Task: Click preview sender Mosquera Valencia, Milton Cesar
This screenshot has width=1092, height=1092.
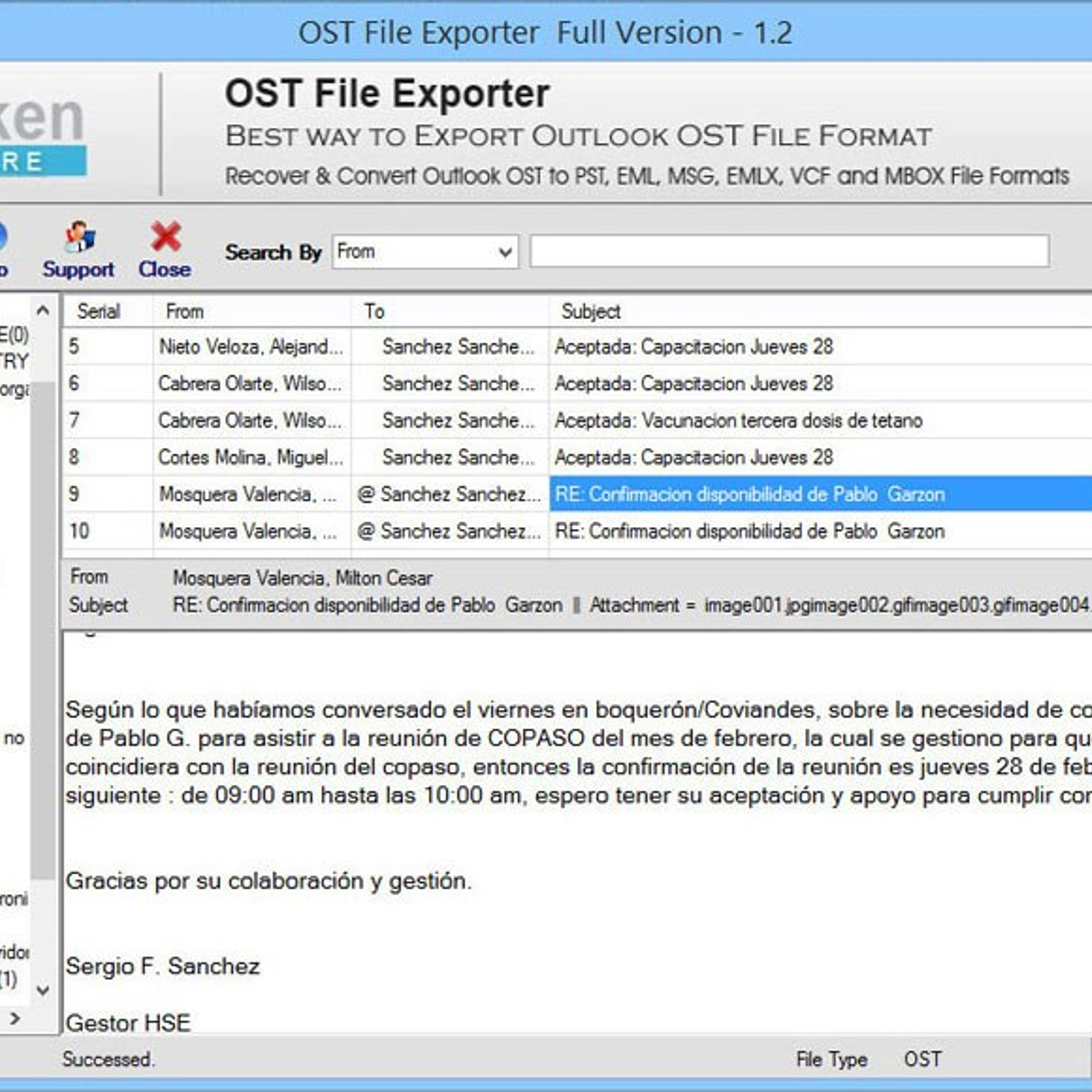Action: (x=302, y=578)
